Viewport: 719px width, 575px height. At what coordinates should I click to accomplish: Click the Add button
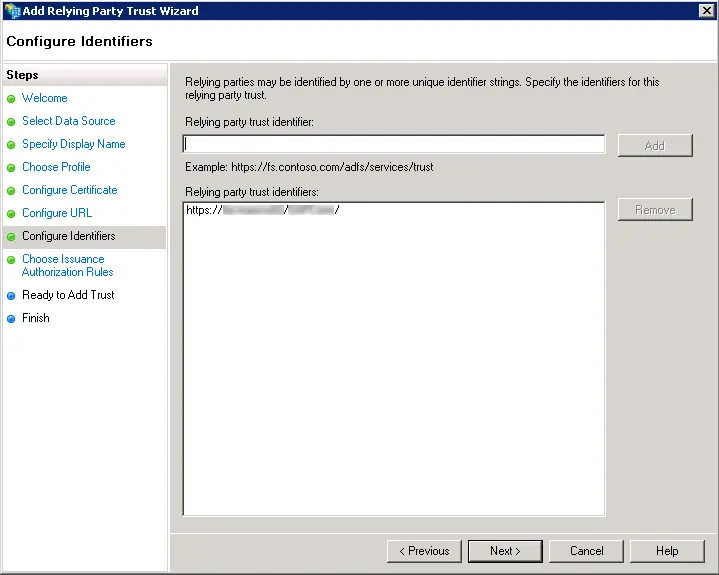tap(655, 145)
